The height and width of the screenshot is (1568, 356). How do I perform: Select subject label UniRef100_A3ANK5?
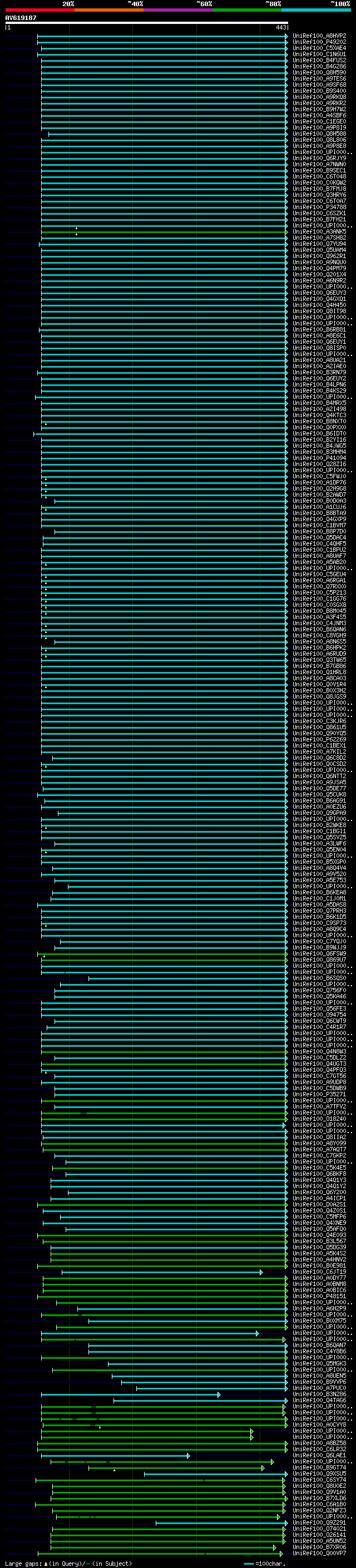point(319,232)
